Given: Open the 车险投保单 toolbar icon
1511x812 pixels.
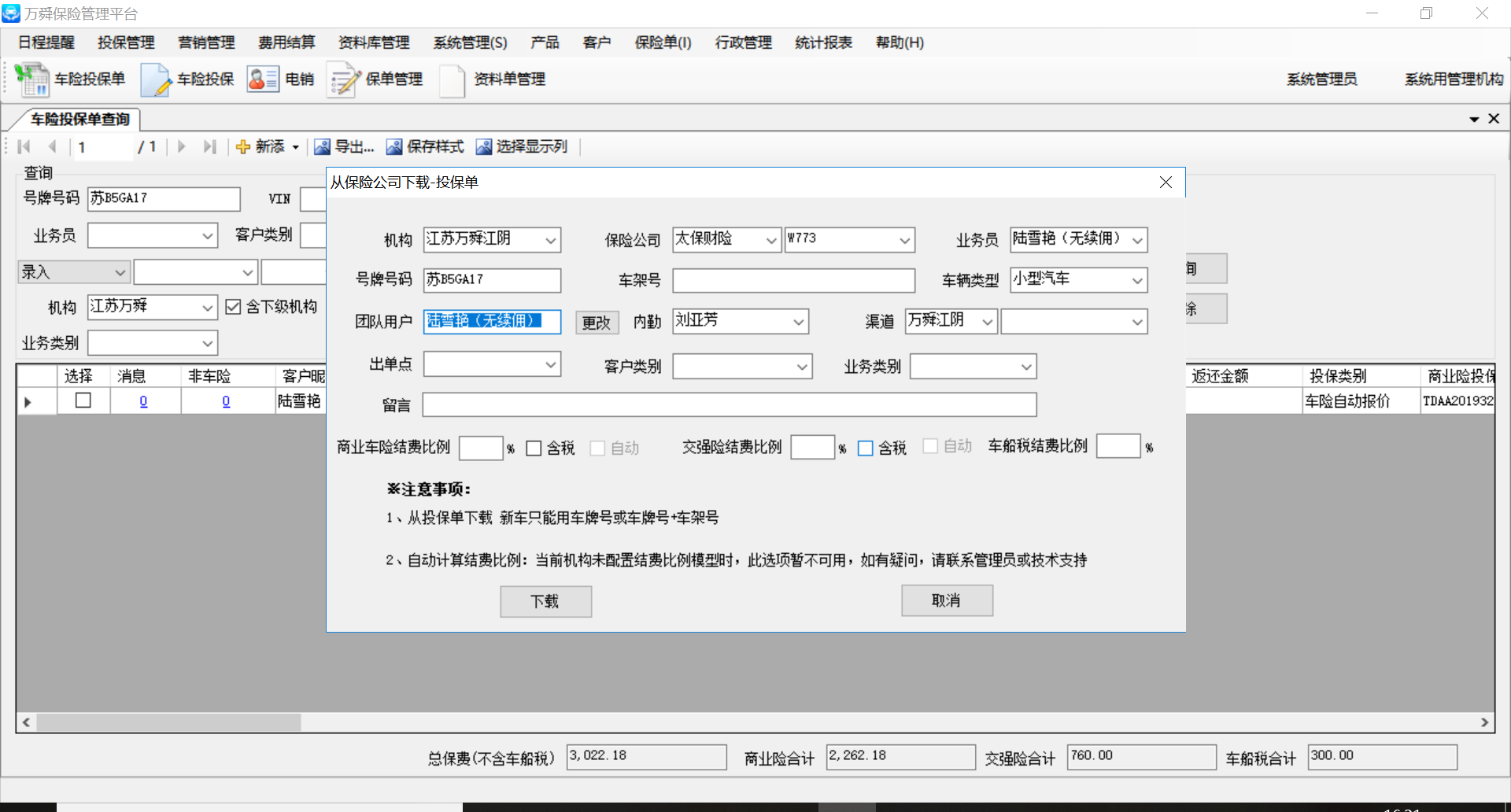Looking at the screenshot, I should [32, 79].
